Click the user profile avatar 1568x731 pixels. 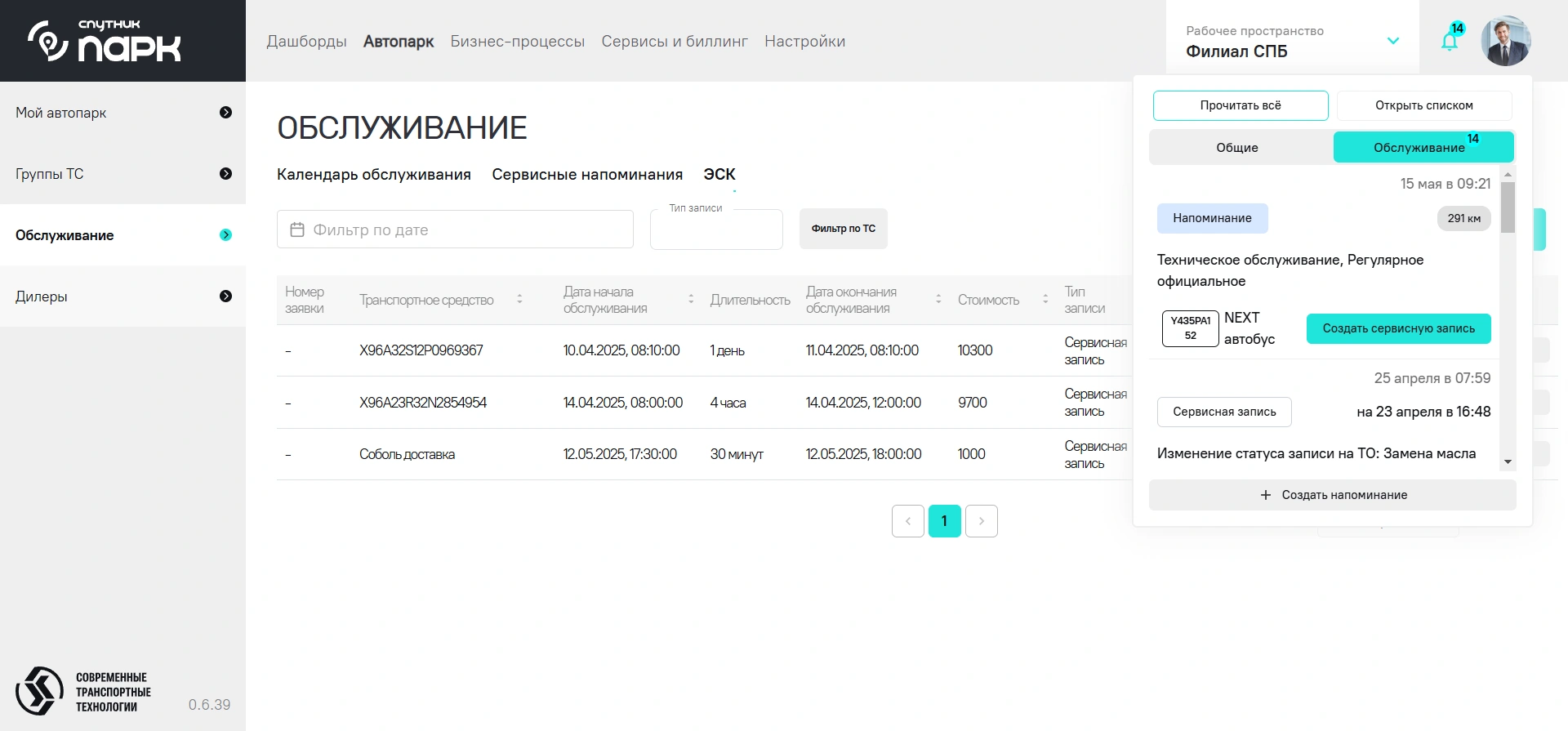coord(1505,41)
